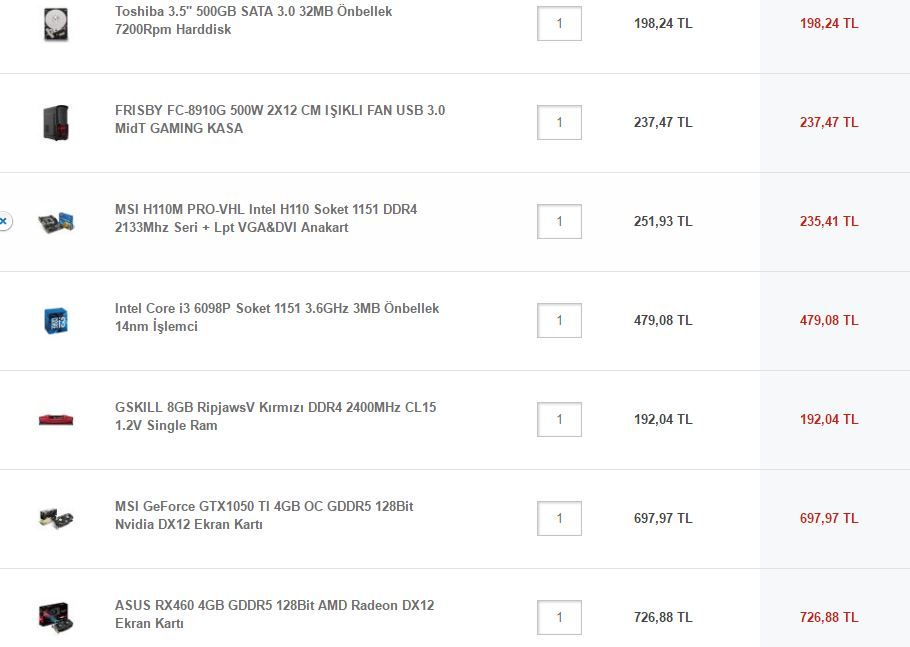The height and width of the screenshot is (647, 910).
Task: Open the GSKILL 8GB RipjawsV Ram link
Action: 275,416
